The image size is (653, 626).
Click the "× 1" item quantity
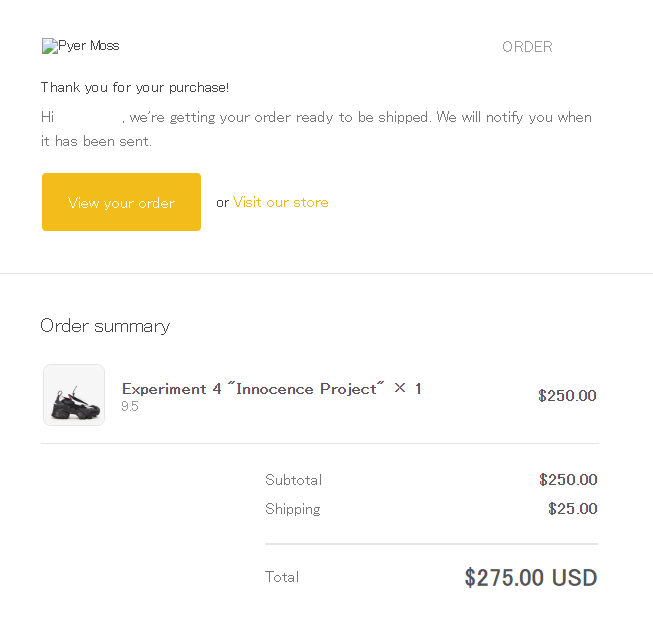[x=408, y=389]
